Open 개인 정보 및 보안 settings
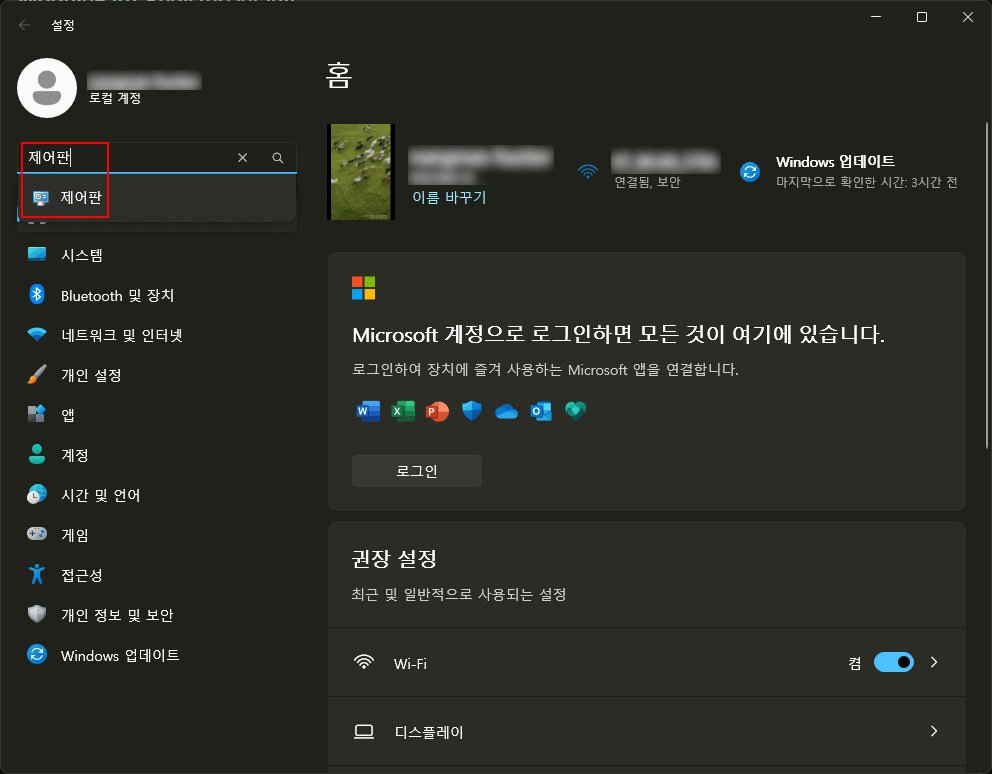This screenshot has height=774, width=992. [157, 615]
